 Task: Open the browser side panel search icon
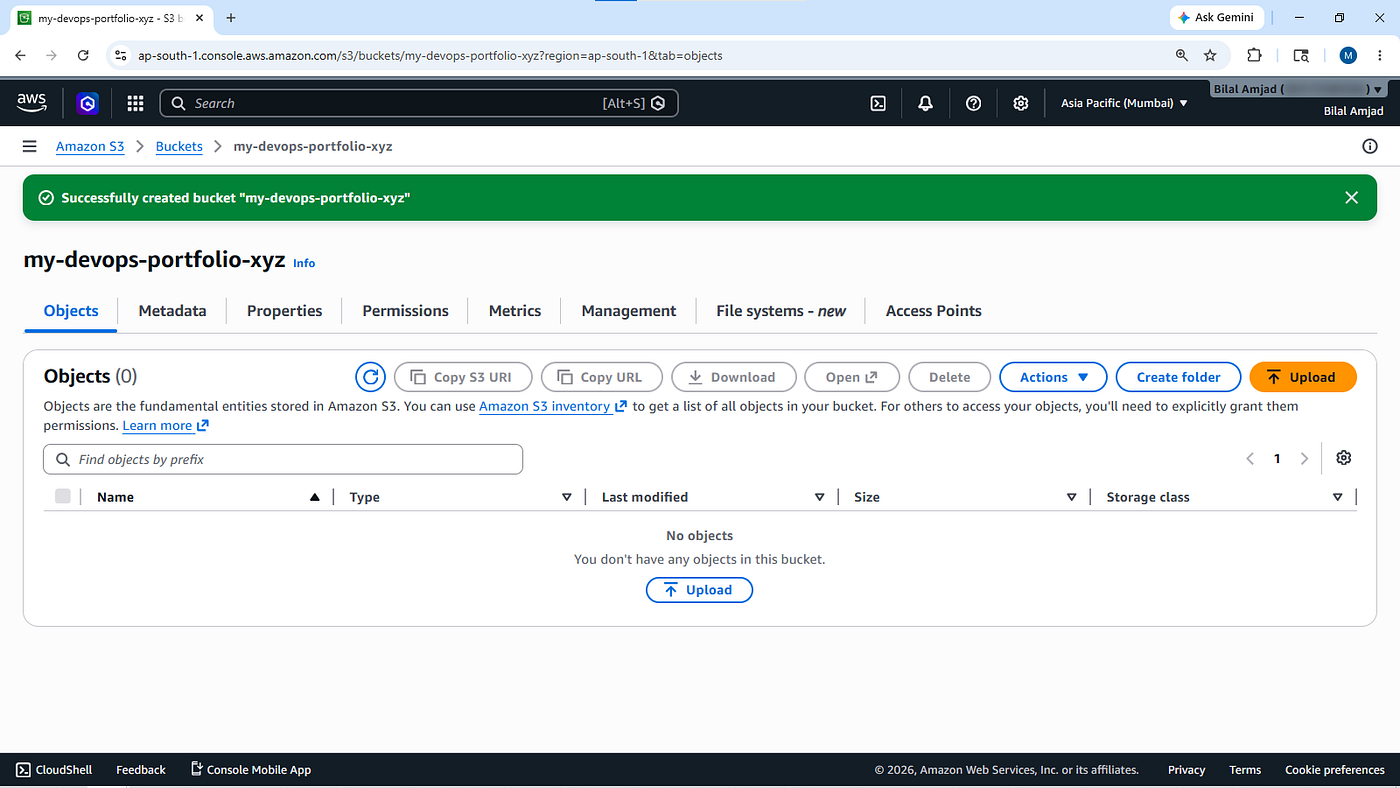click(x=1301, y=55)
